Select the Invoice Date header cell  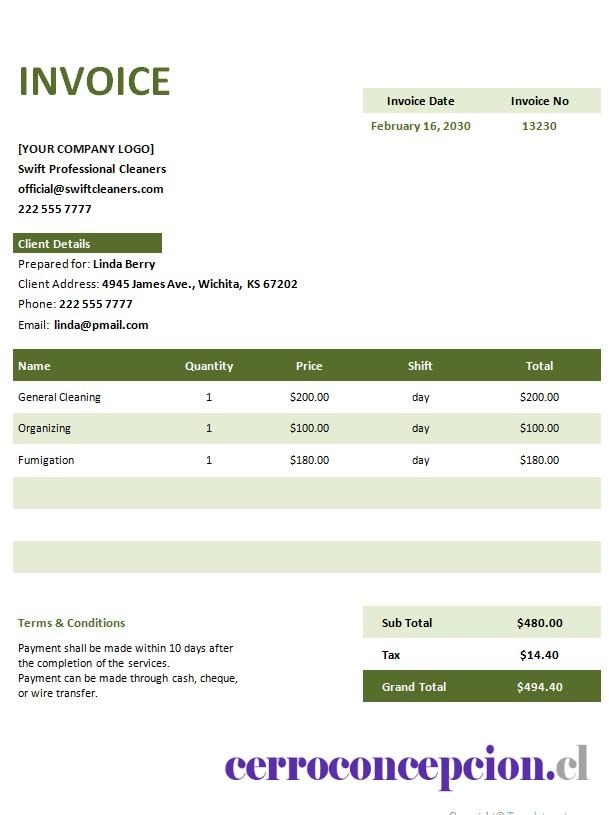(420, 101)
